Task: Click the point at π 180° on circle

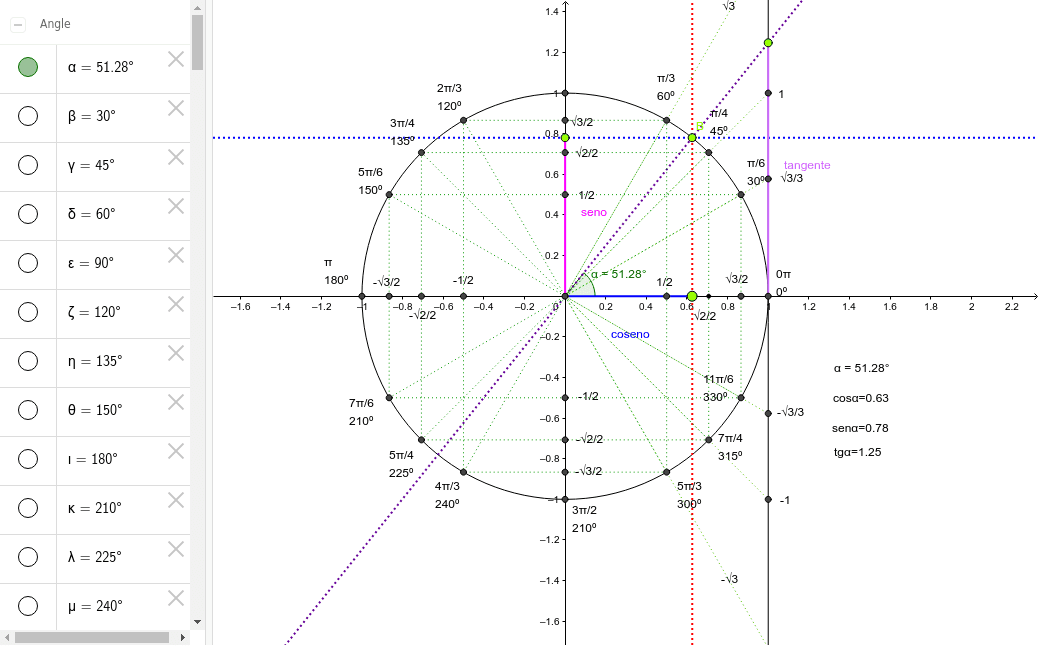Action: click(362, 296)
